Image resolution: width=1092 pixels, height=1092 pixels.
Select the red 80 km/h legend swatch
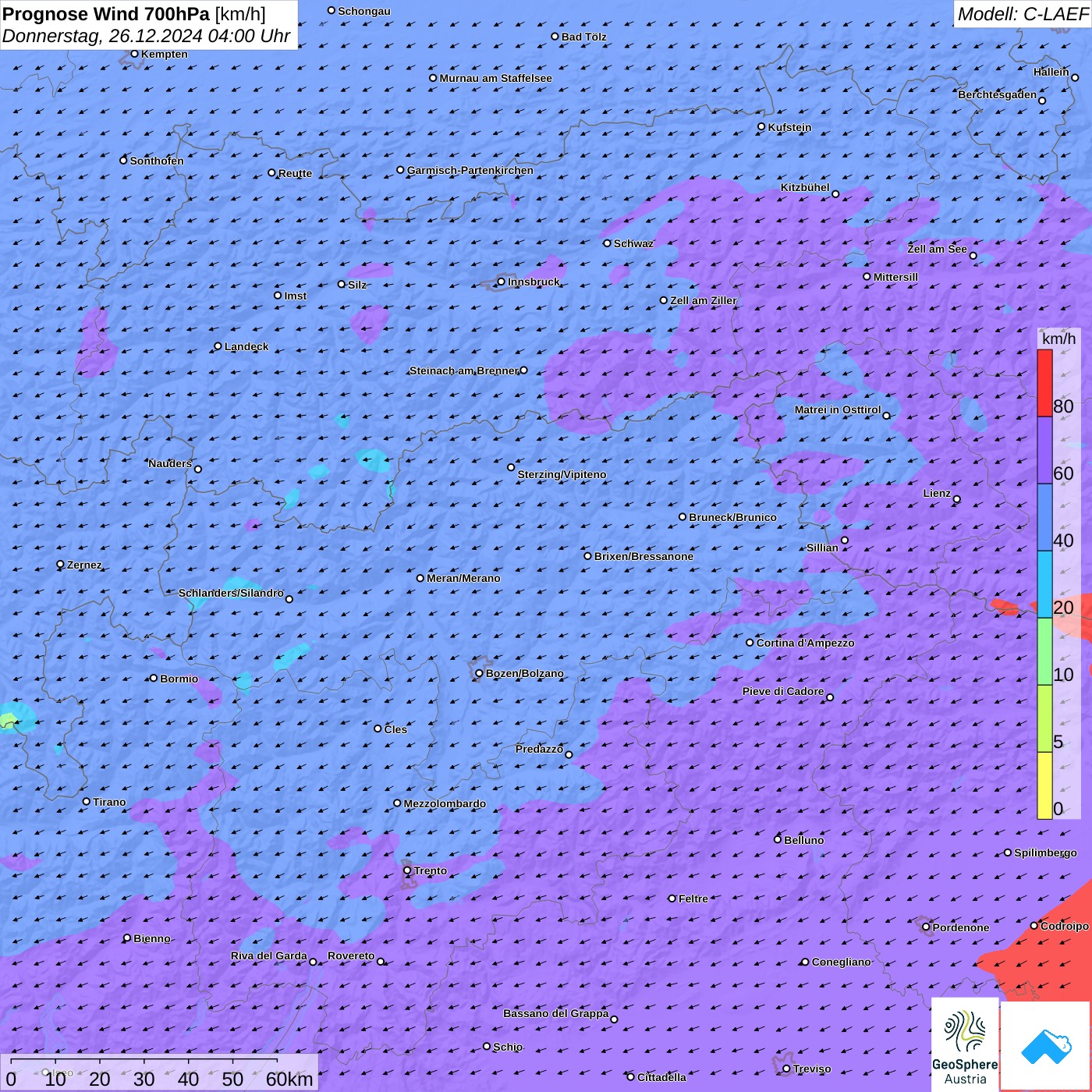[1044, 383]
